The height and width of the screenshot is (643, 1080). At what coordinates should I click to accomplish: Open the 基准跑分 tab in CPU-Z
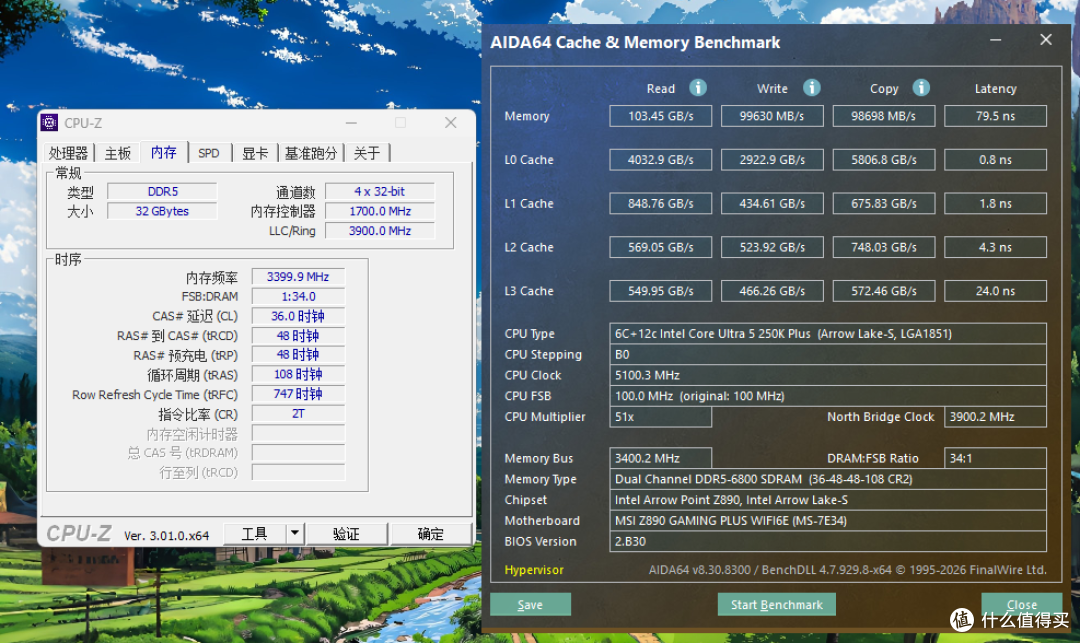tap(311, 153)
